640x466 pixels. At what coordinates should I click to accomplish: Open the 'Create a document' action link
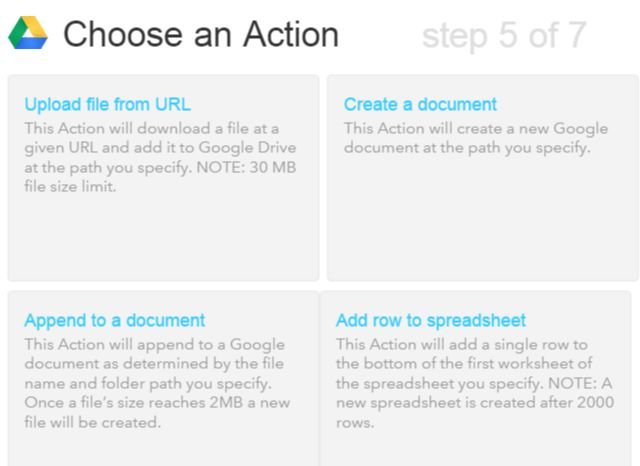(420, 104)
